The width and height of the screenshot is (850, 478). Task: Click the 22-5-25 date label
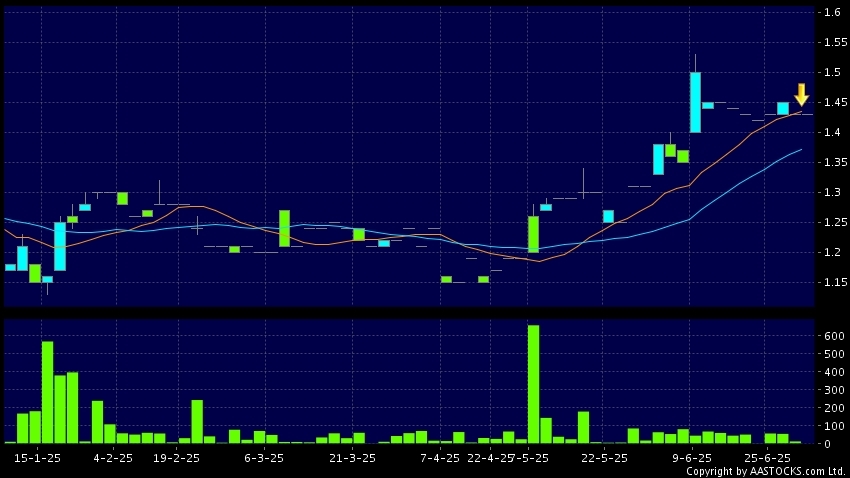(604, 458)
